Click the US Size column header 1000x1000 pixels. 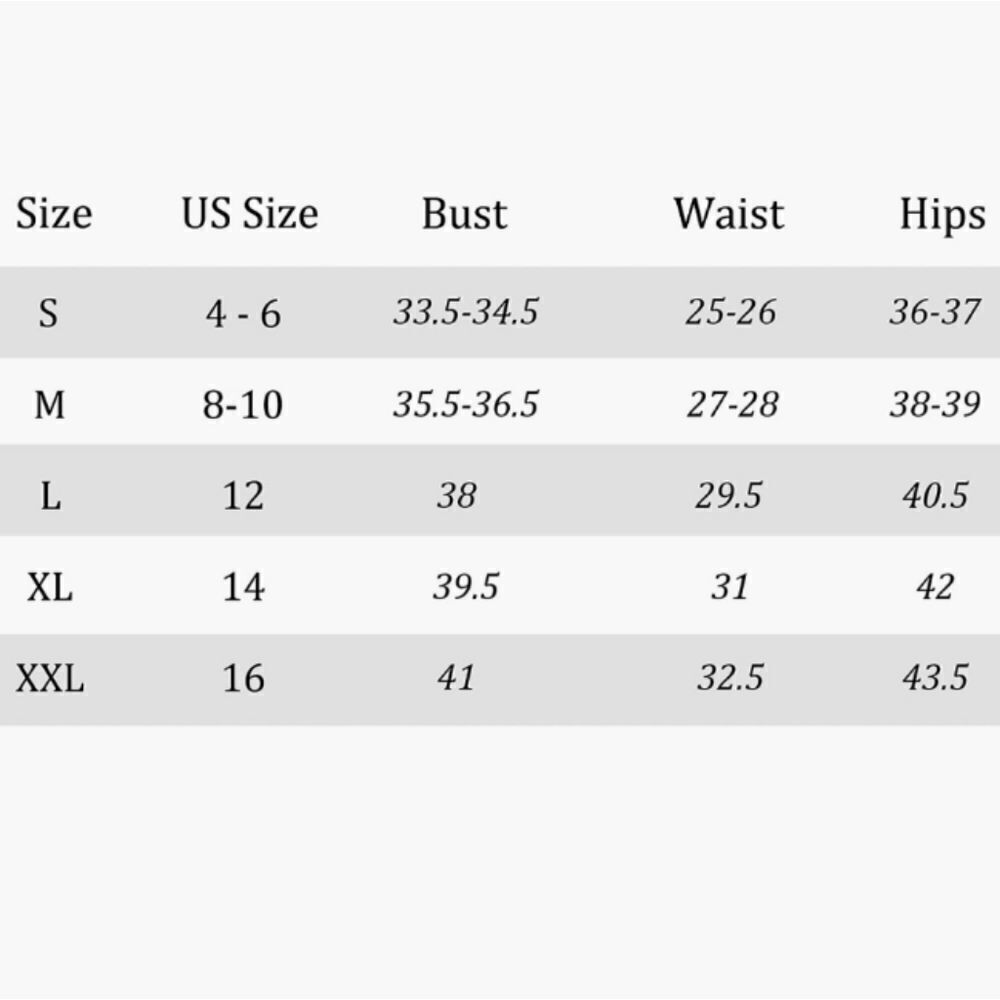(249, 214)
